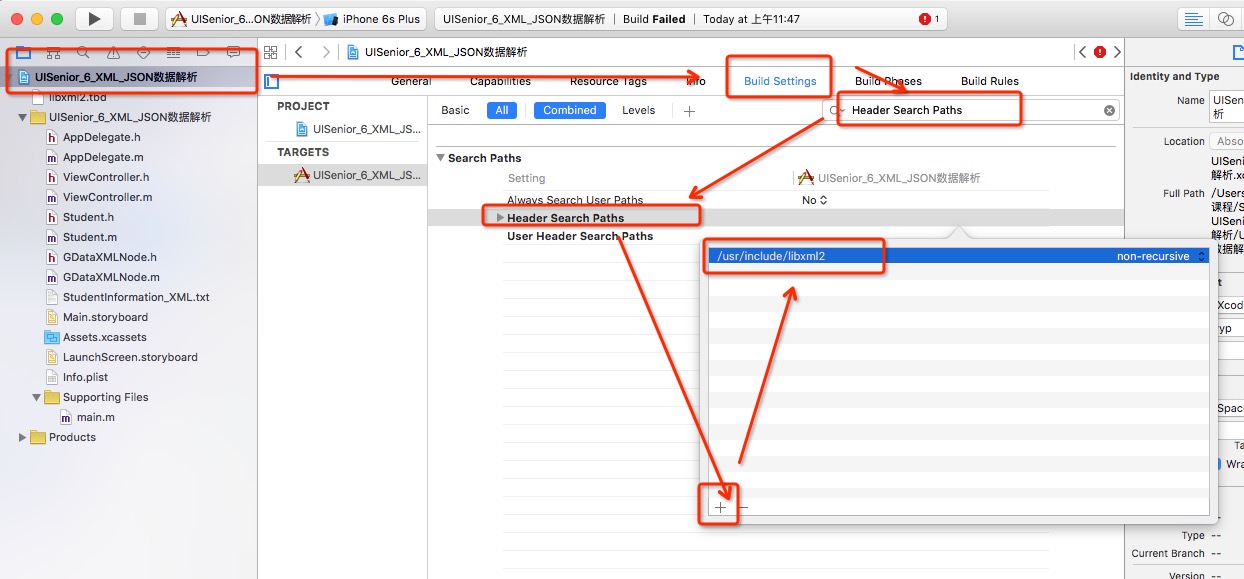
Task: Open the Report navigator tab
Action: click(x=233, y=52)
